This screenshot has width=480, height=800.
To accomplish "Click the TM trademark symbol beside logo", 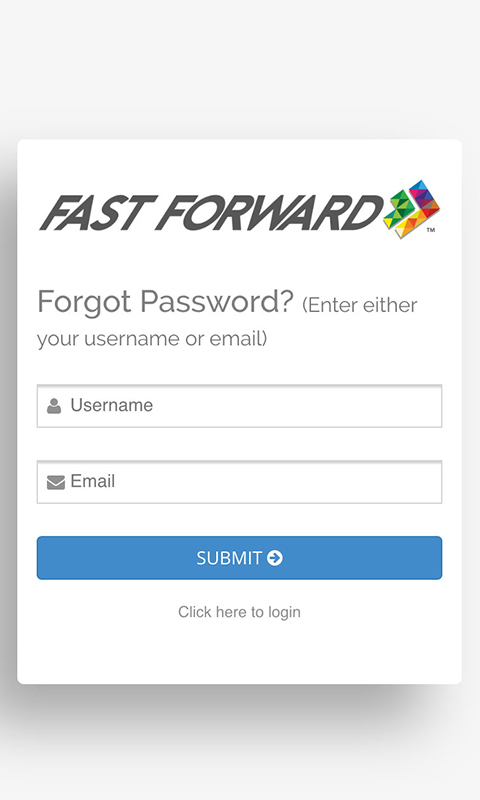I will (431, 230).
